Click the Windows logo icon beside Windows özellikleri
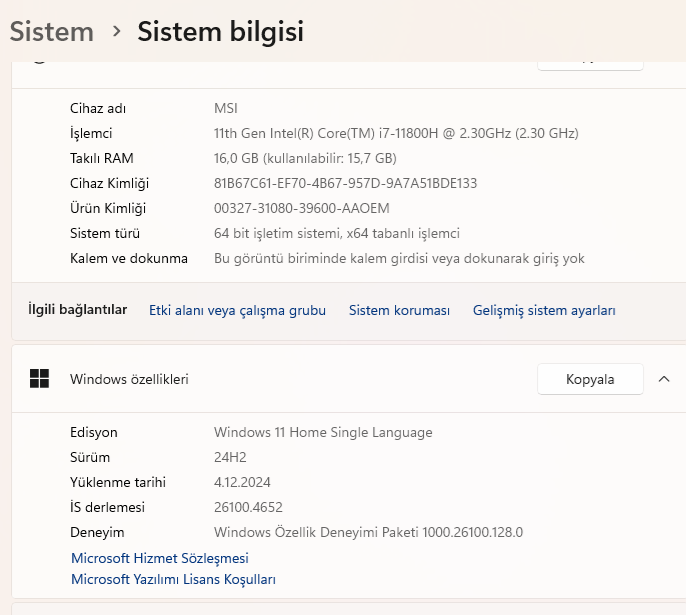The height and width of the screenshot is (615, 686). tap(39, 378)
